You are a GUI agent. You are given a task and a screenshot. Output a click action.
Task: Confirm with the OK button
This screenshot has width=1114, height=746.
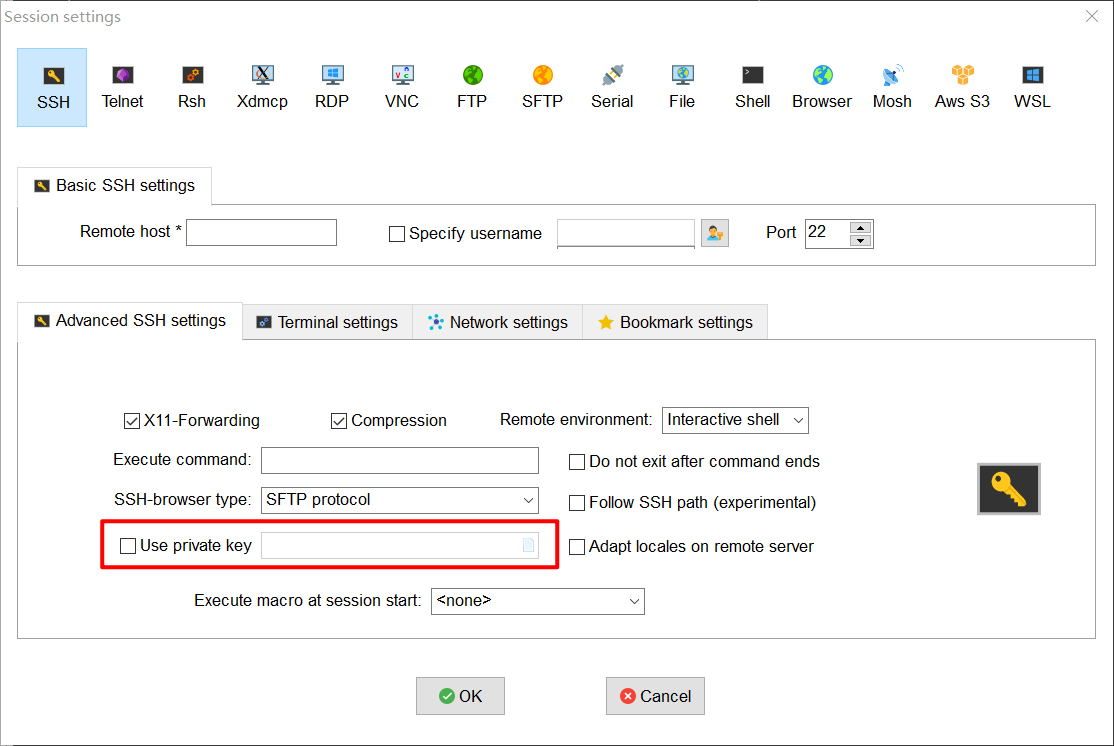[x=460, y=696]
